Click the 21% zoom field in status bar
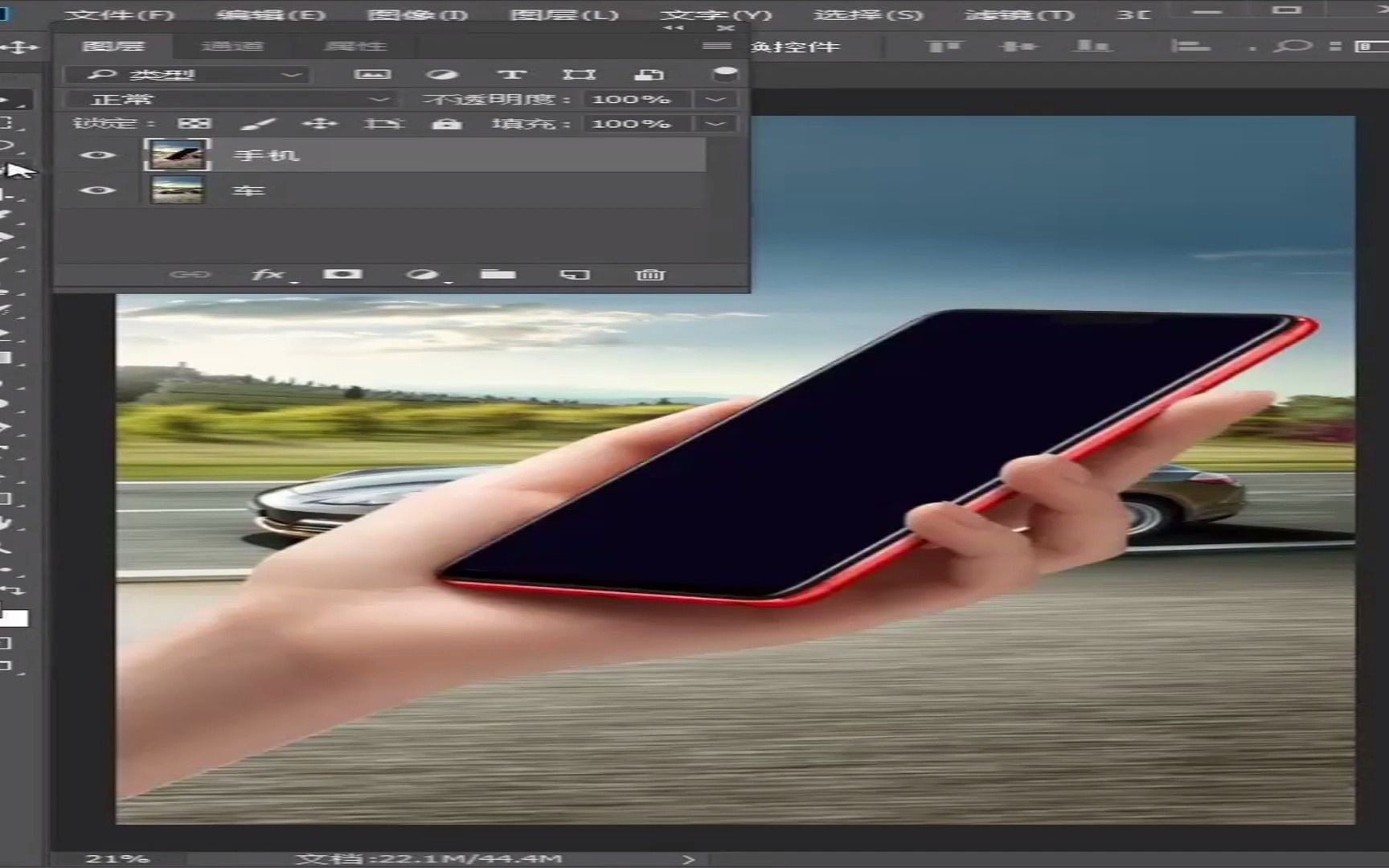Screen dimensions: 1389x868 [117, 859]
